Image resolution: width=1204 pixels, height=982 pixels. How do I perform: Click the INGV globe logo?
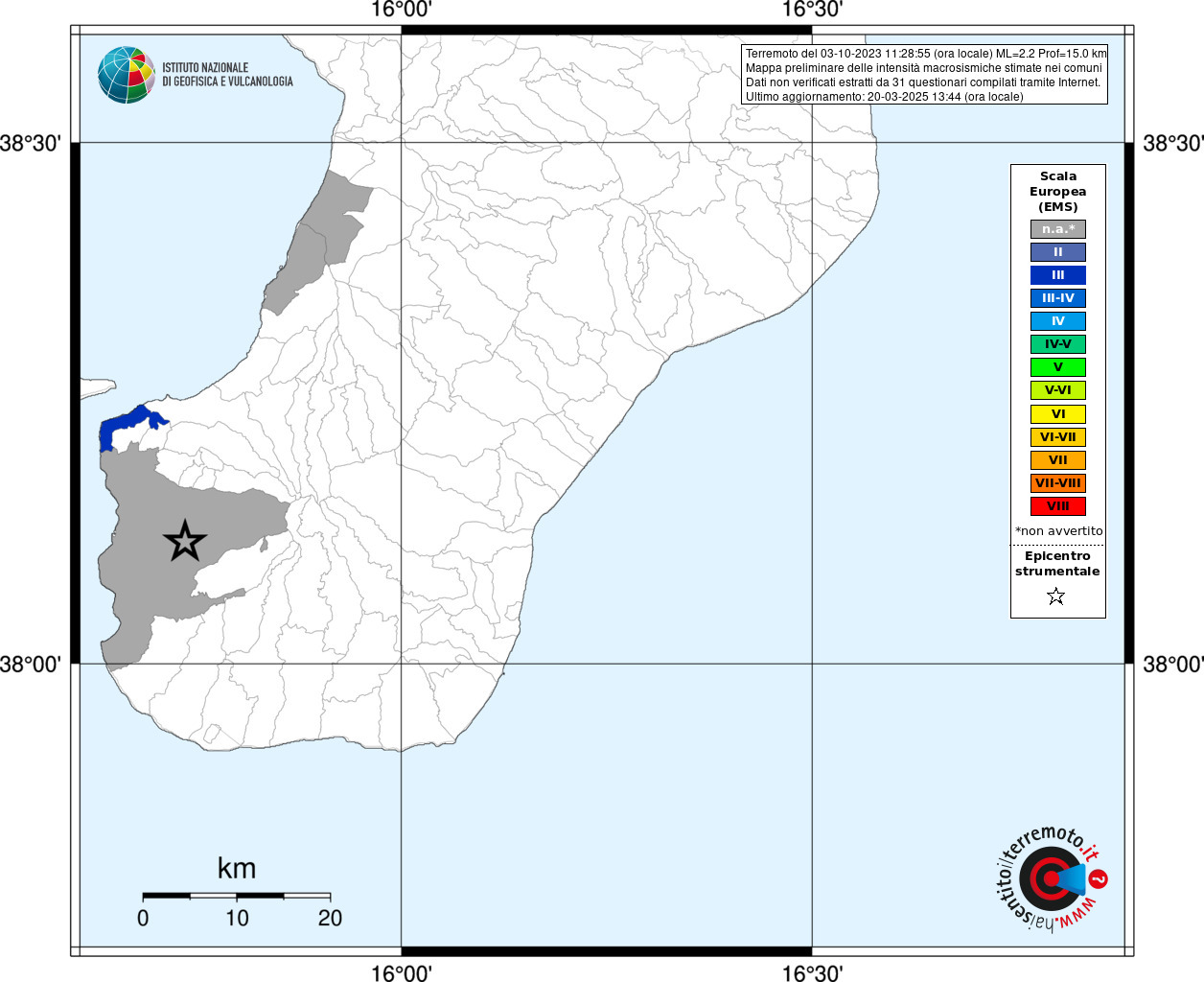coord(127,75)
